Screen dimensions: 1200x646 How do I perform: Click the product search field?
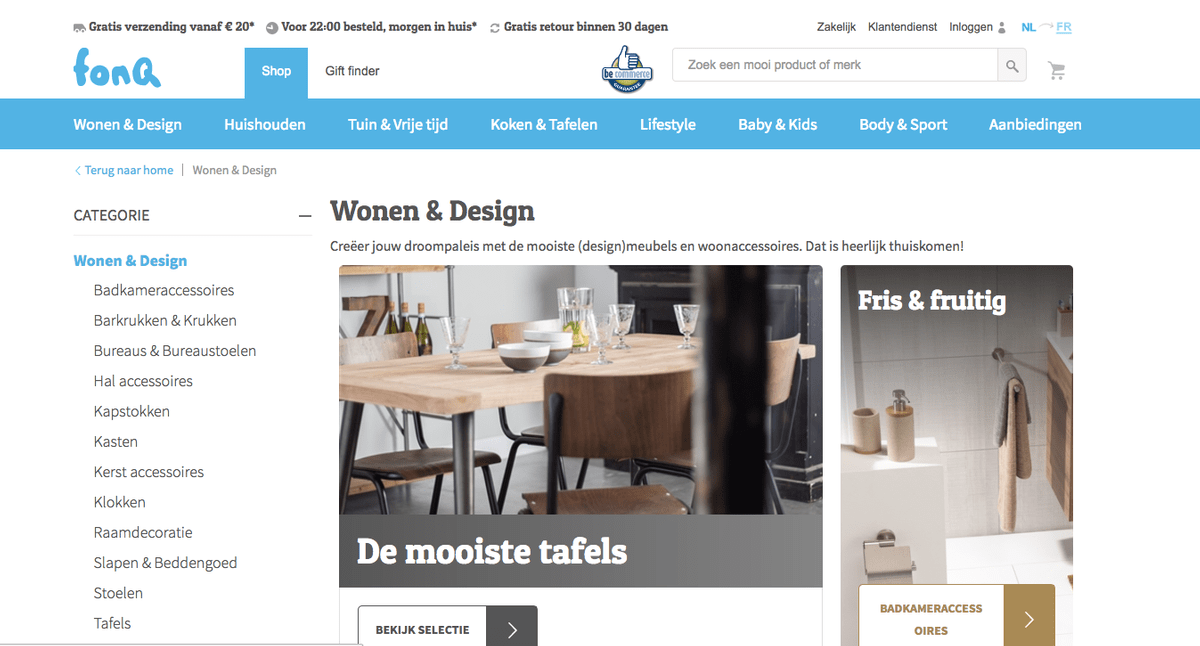(835, 66)
